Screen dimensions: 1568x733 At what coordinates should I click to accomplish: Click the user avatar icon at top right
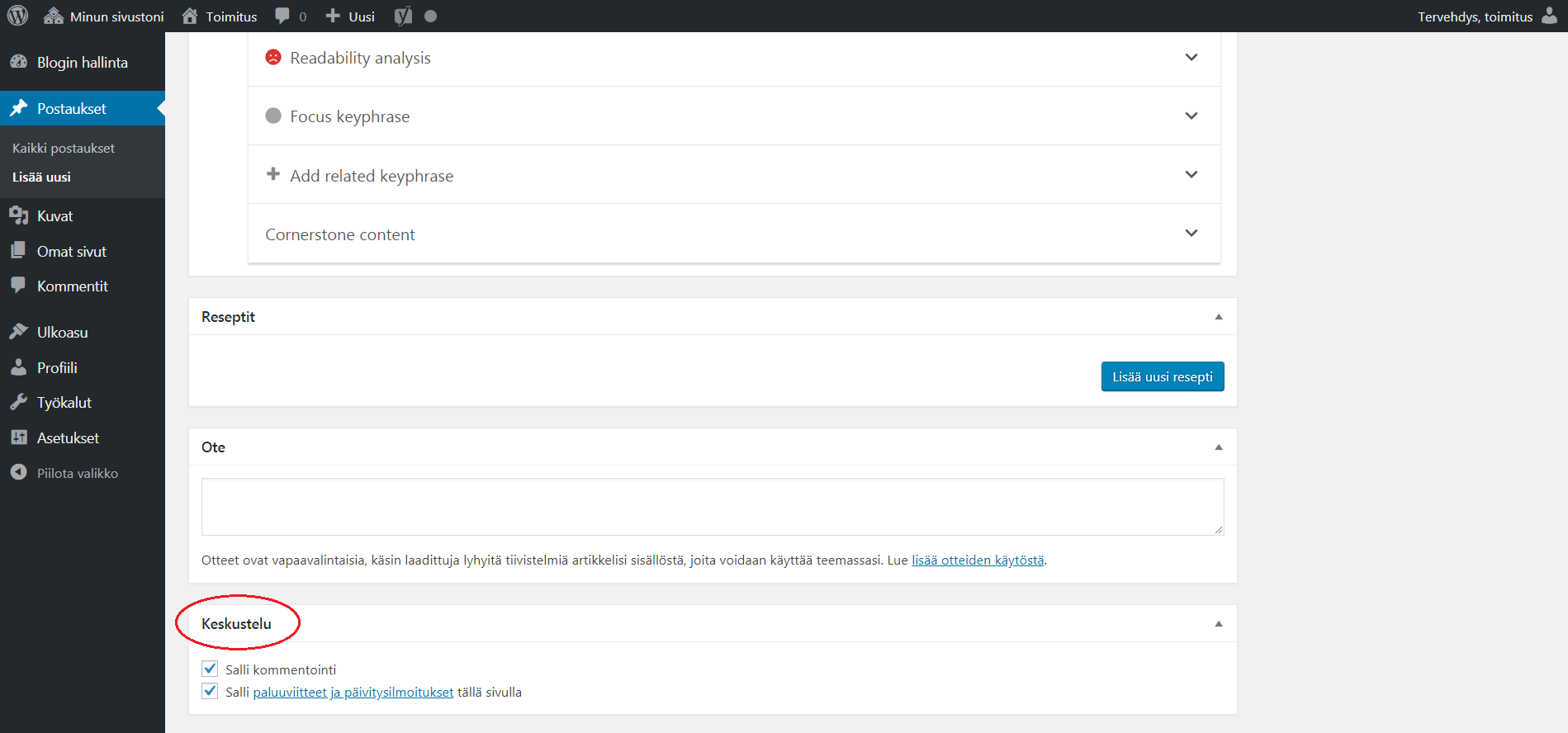tap(1550, 16)
